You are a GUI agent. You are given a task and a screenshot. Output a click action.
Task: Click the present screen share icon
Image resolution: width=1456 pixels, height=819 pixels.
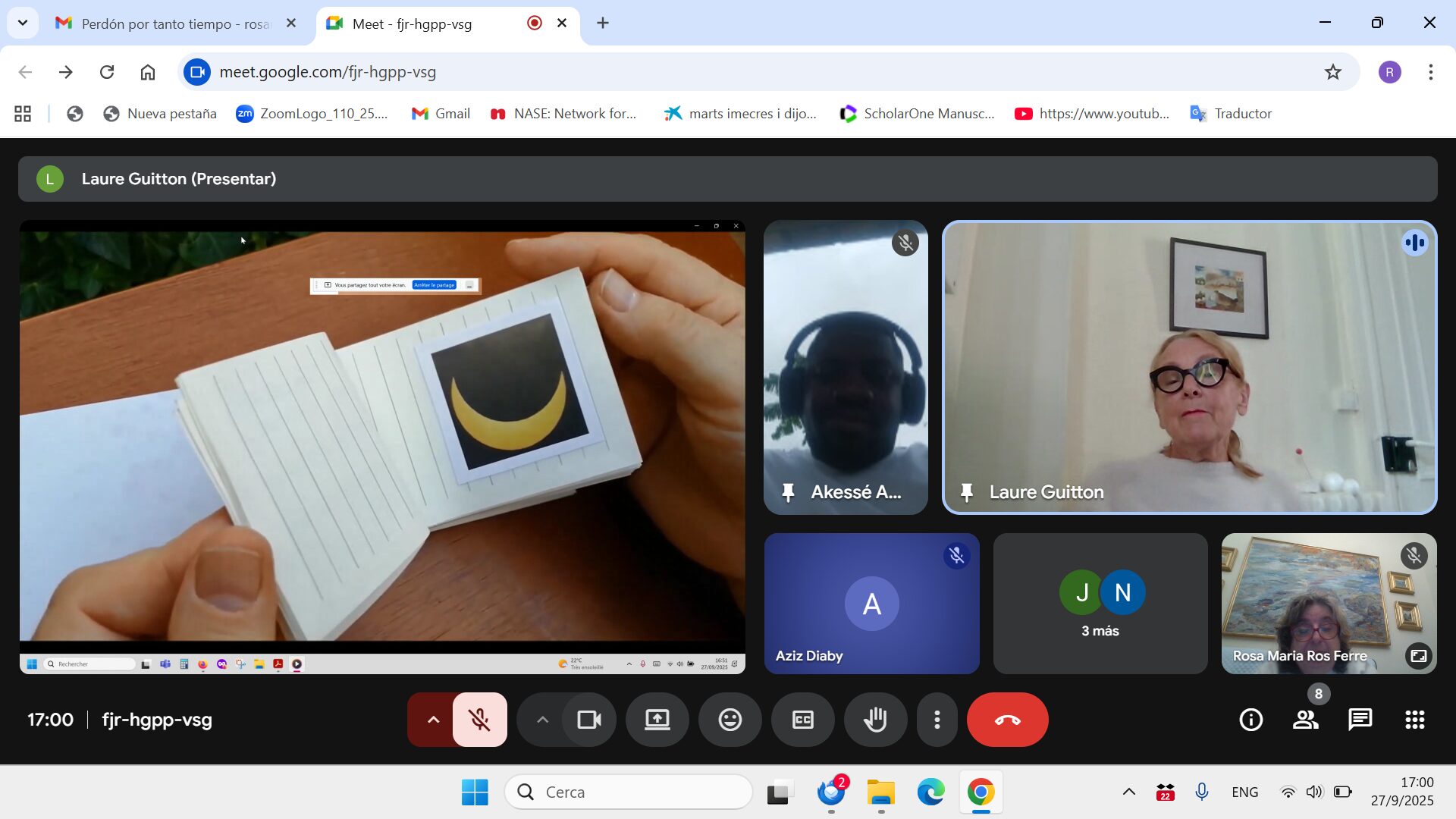pos(657,720)
